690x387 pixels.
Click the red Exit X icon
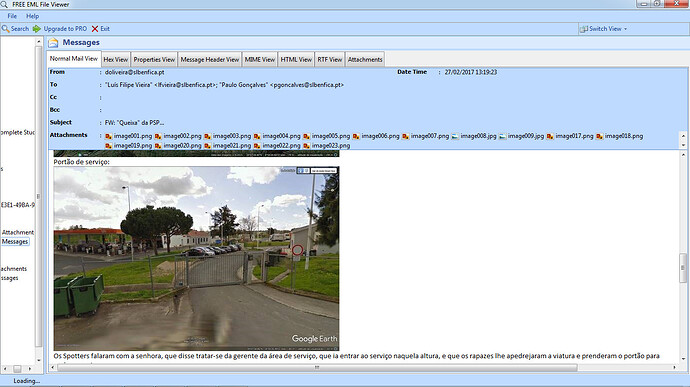click(x=95, y=29)
